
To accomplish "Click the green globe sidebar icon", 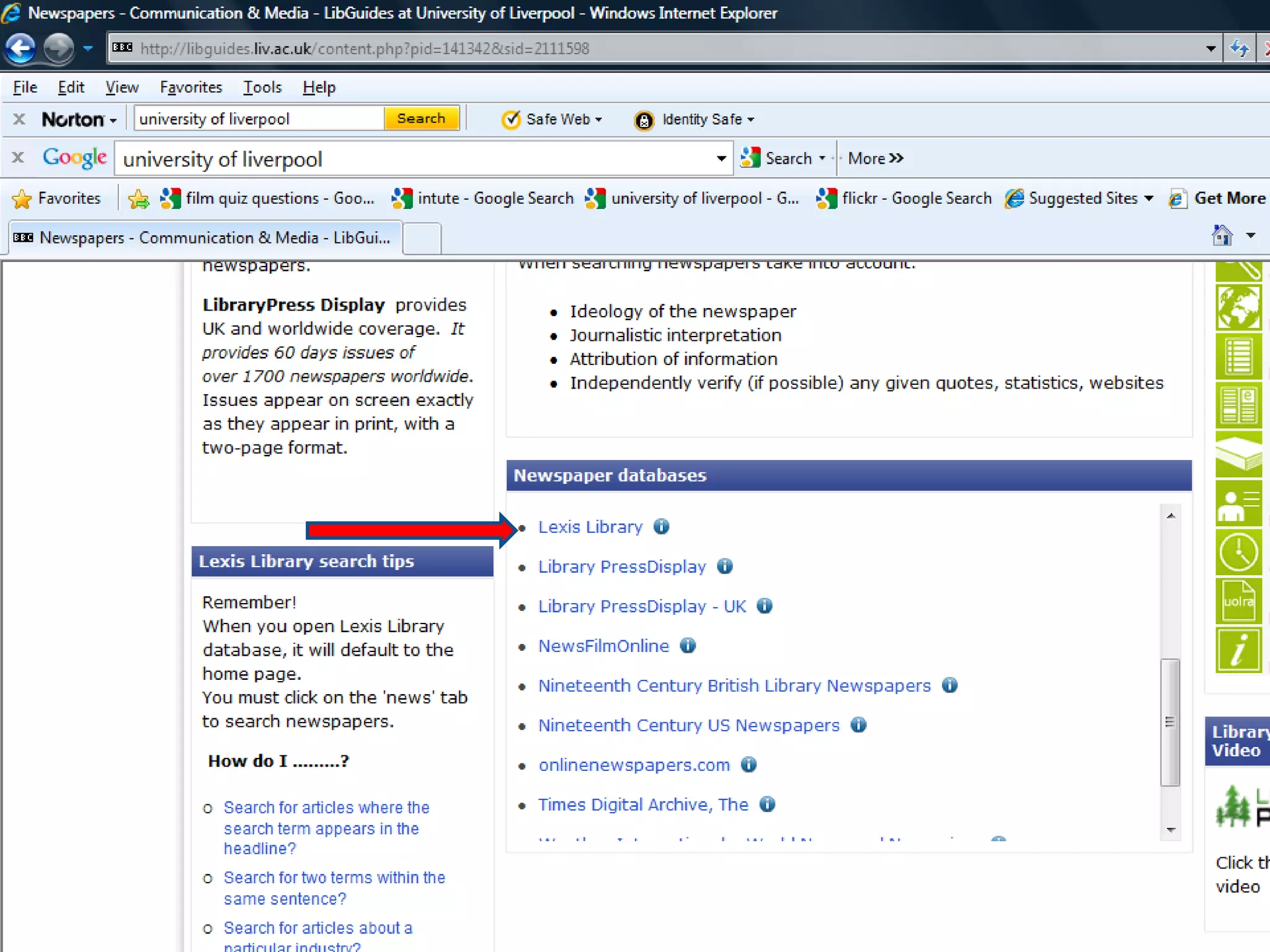I will click(1238, 307).
